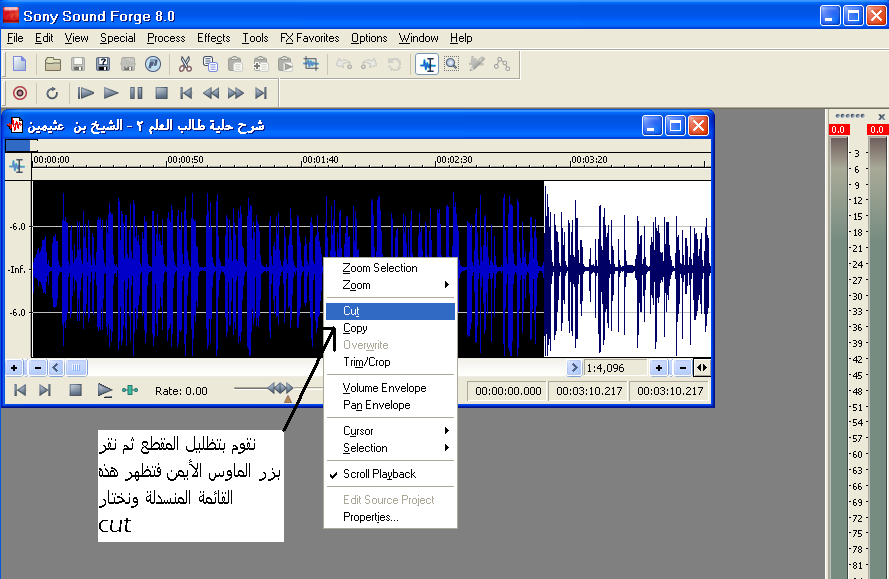The width and height of the screenshot is (889, 579).
Task: Click the Play button in transport bar
Action: (111, 93)
